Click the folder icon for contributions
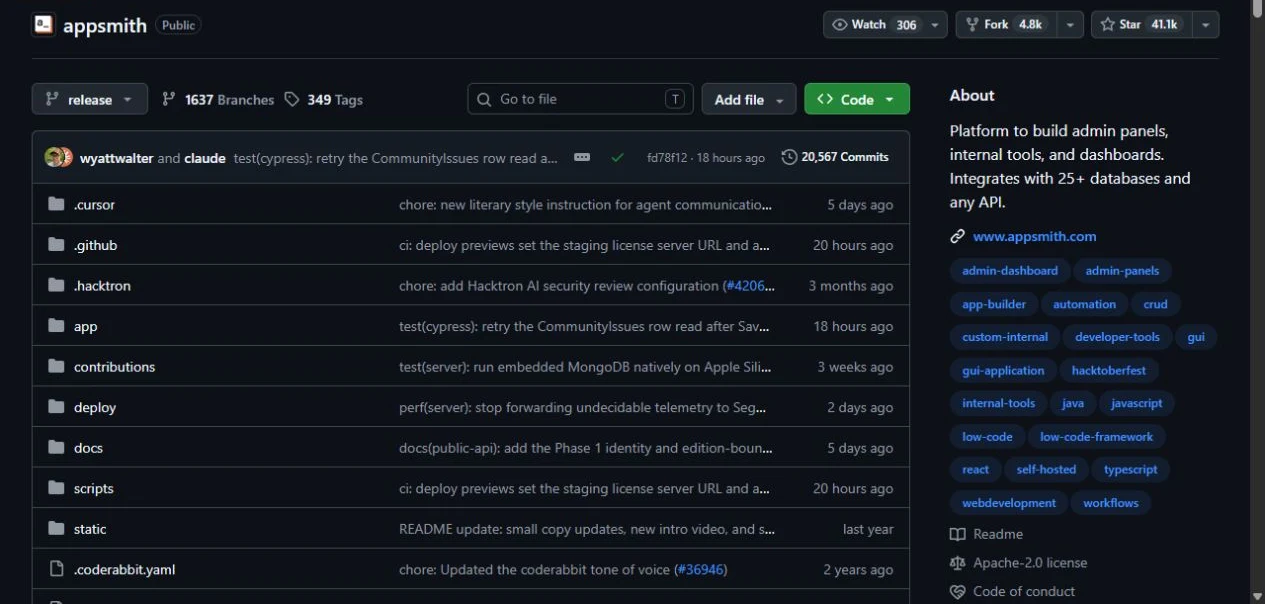Screen dimensions: 1265x604 coord(56,367)
